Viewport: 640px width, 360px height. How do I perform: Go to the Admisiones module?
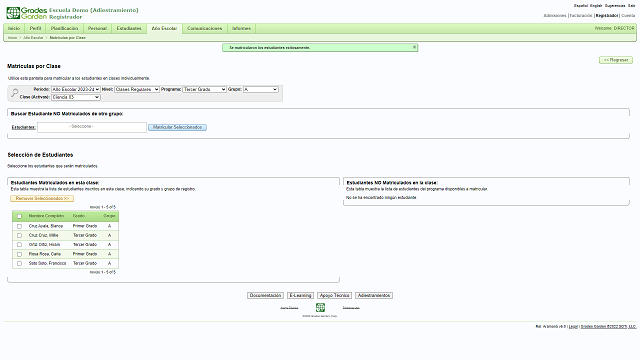click(555, 16)
